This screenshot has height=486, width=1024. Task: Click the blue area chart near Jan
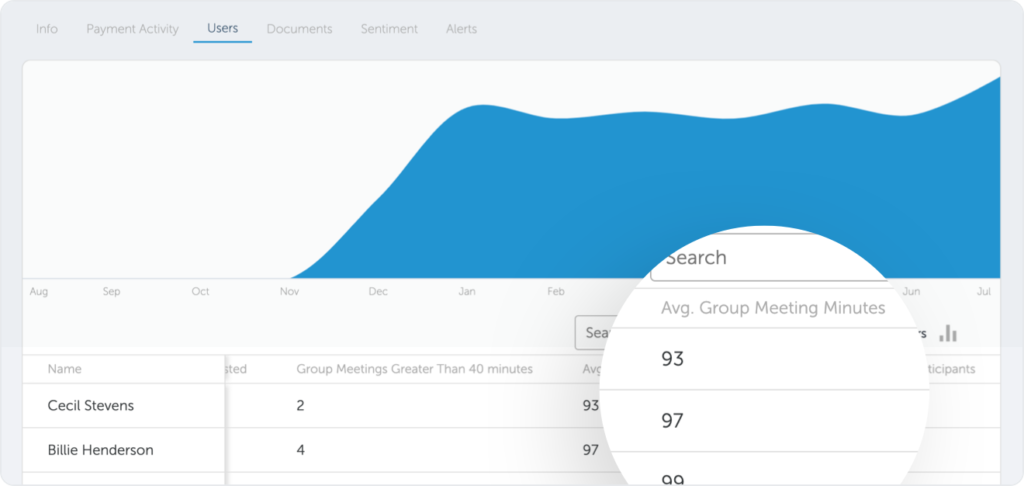point(467,196)
